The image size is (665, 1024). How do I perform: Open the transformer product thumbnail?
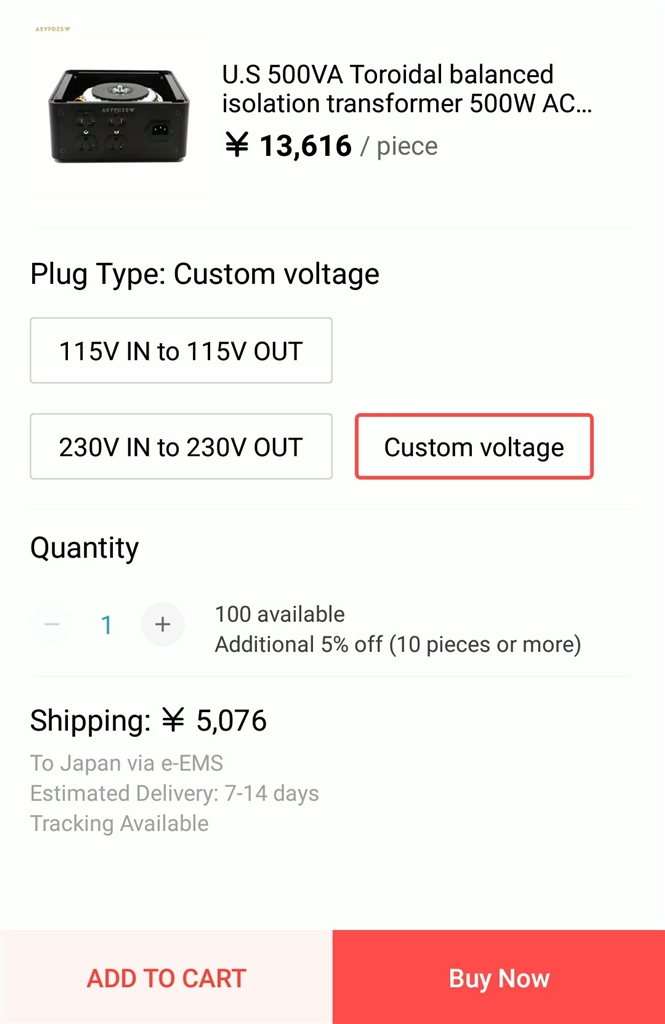(118, 114)
